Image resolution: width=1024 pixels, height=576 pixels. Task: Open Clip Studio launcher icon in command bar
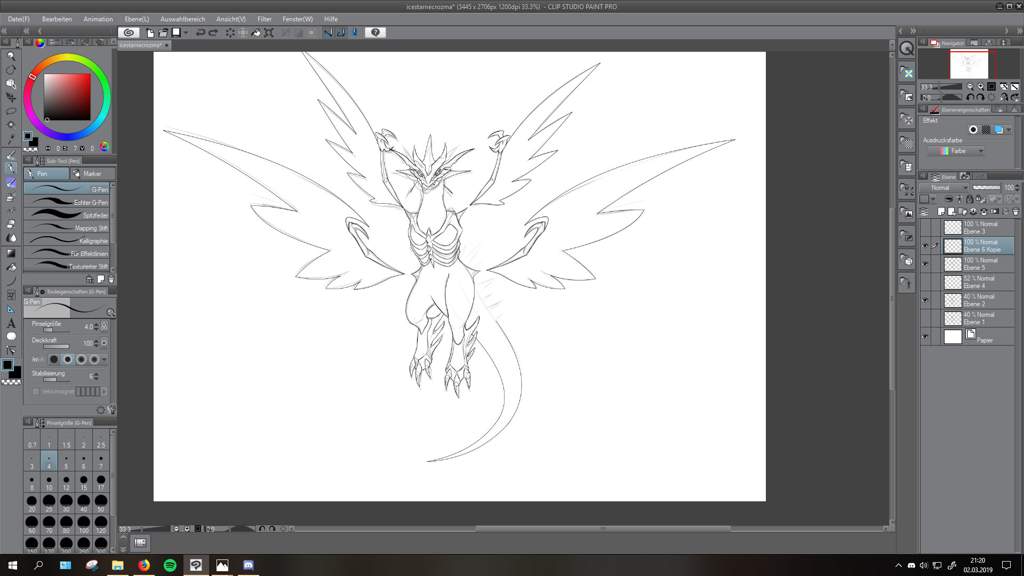coord(129,32)
